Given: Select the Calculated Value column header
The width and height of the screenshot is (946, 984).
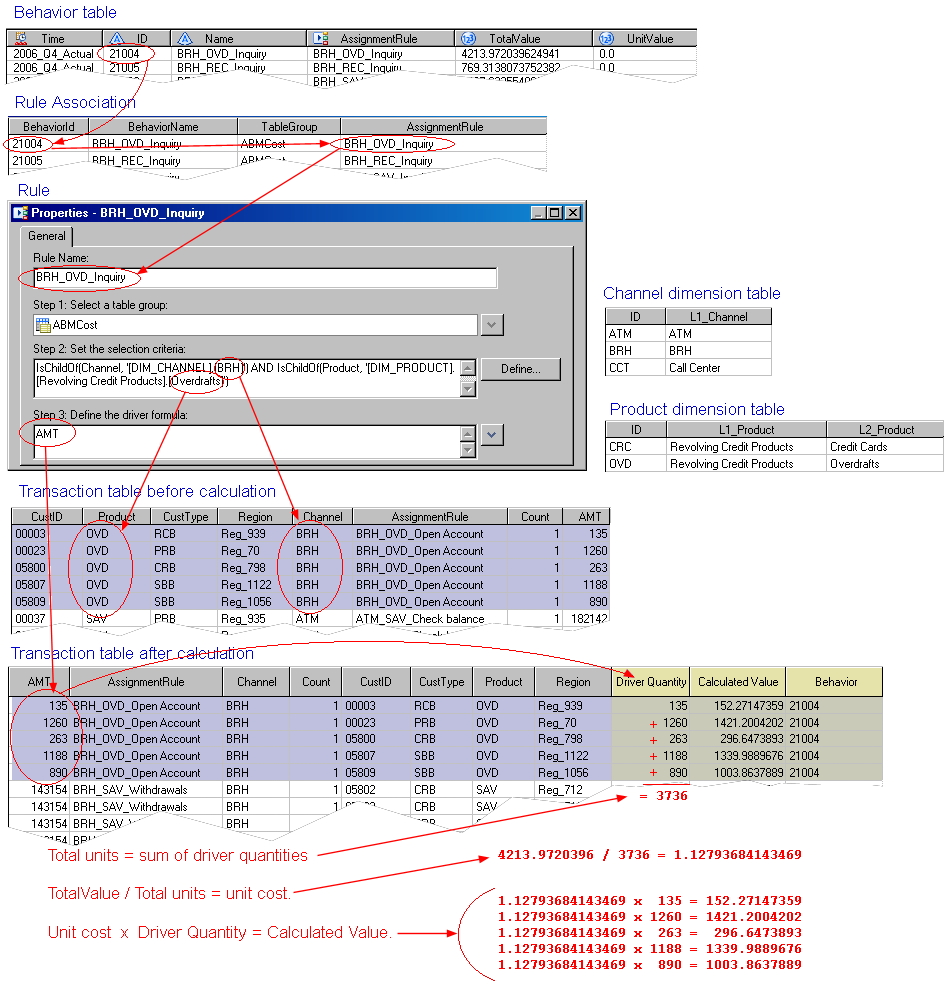Looking at the screenshot, I should pos(737,682).
